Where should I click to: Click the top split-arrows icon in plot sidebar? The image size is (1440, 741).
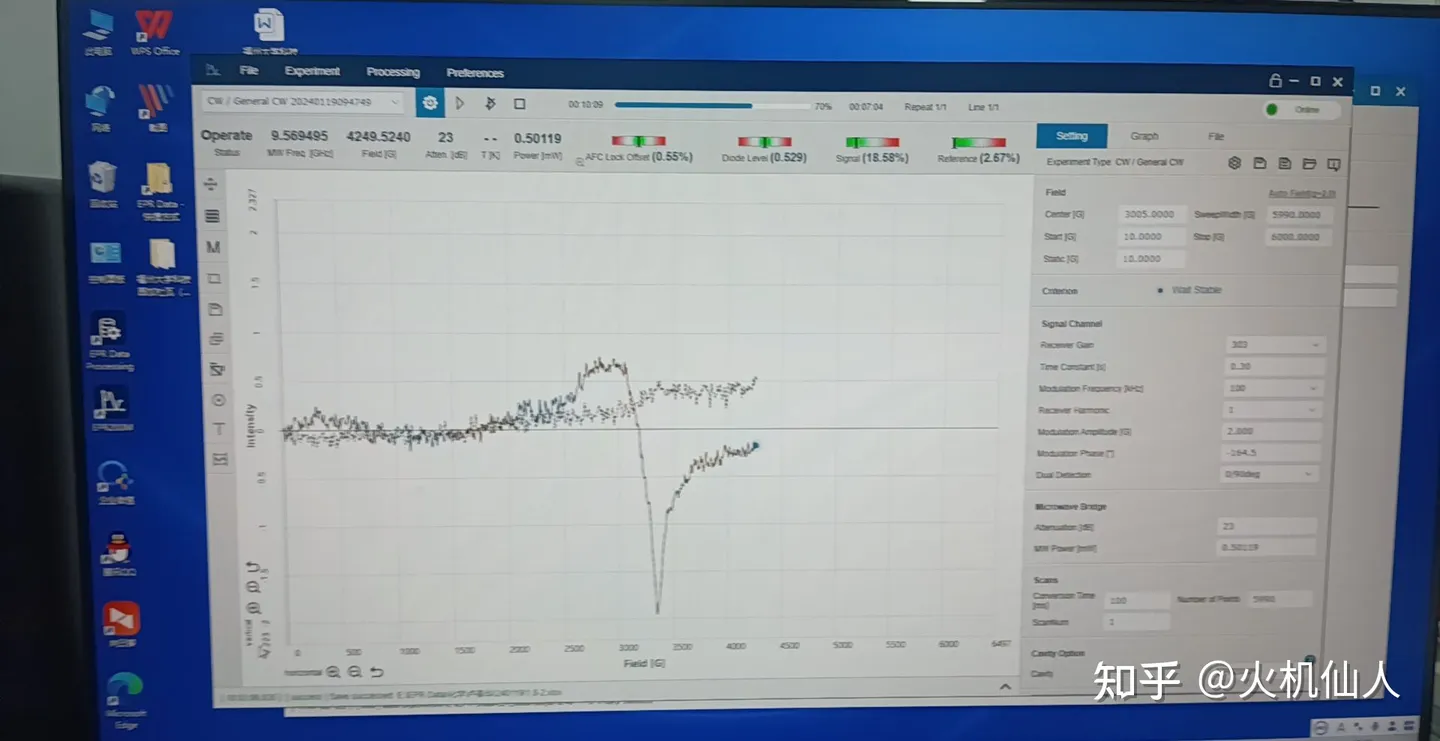pyautogui.click(x=211, y=185)
